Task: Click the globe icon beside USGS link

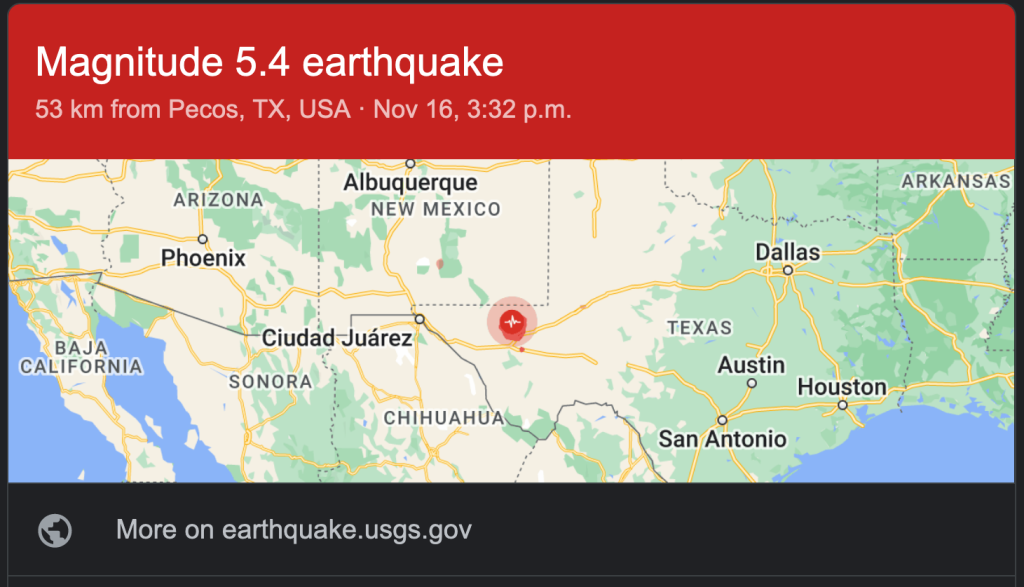Action: pos(55,530)
